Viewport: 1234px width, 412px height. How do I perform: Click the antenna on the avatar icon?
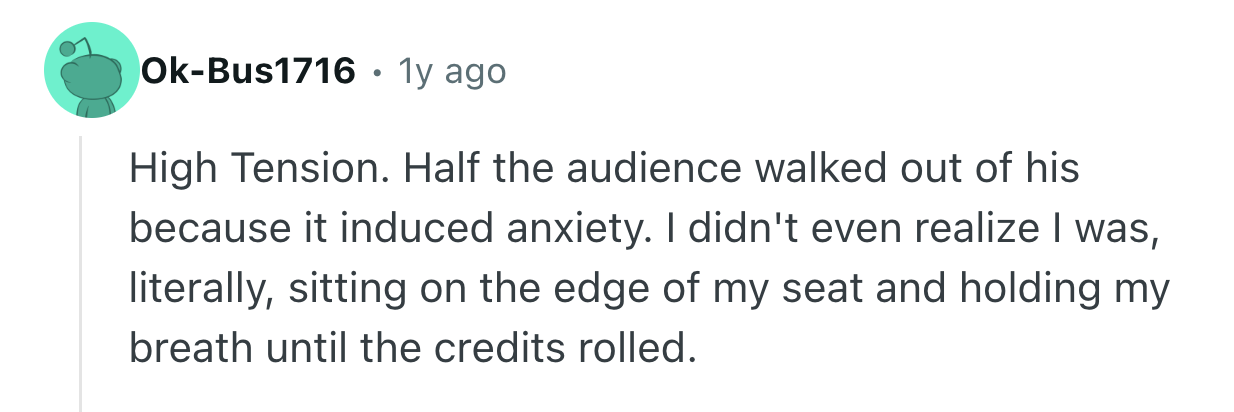(70, 47)
